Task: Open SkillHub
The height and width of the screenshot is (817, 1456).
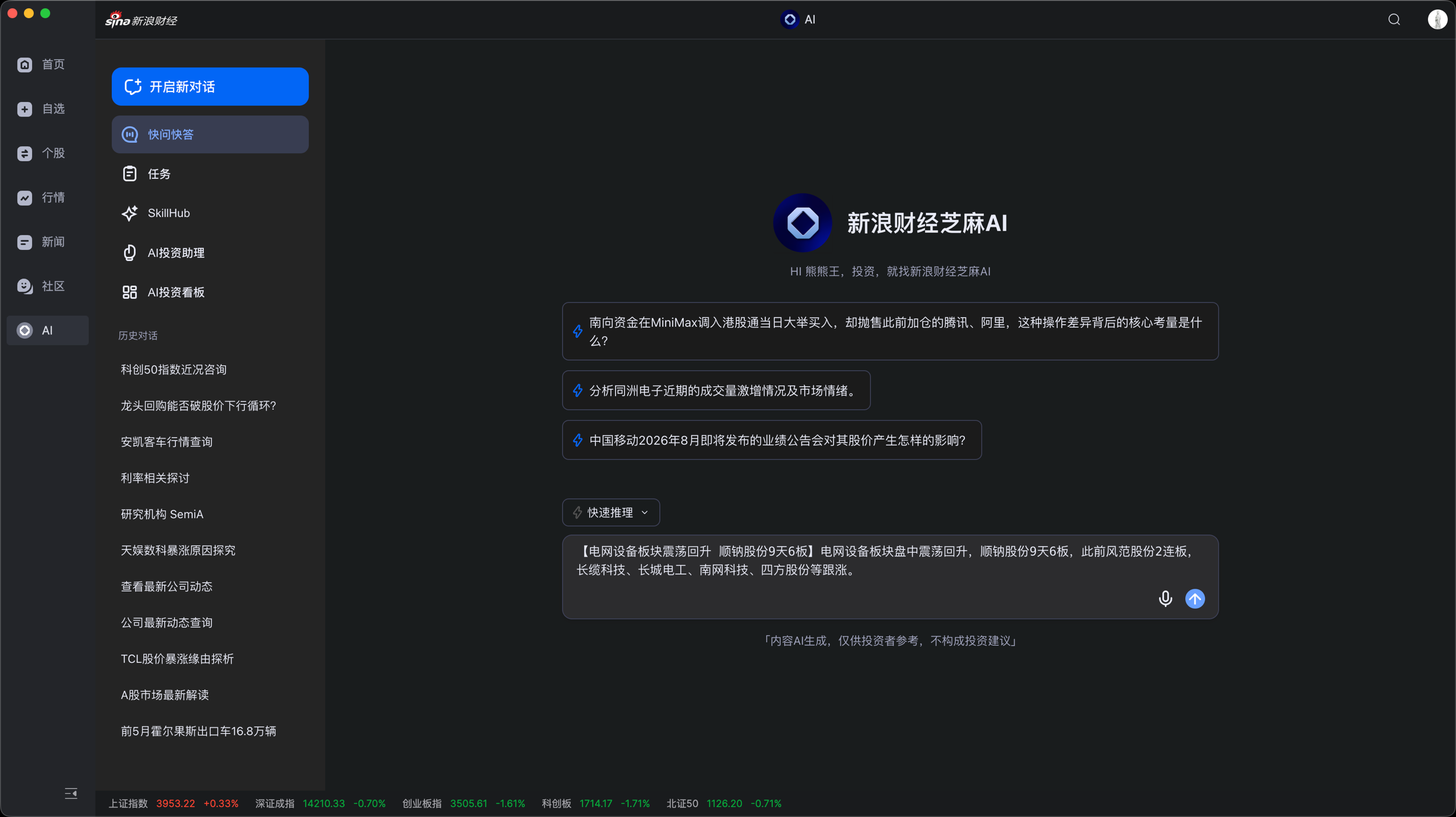Action: tap(210, 213)
